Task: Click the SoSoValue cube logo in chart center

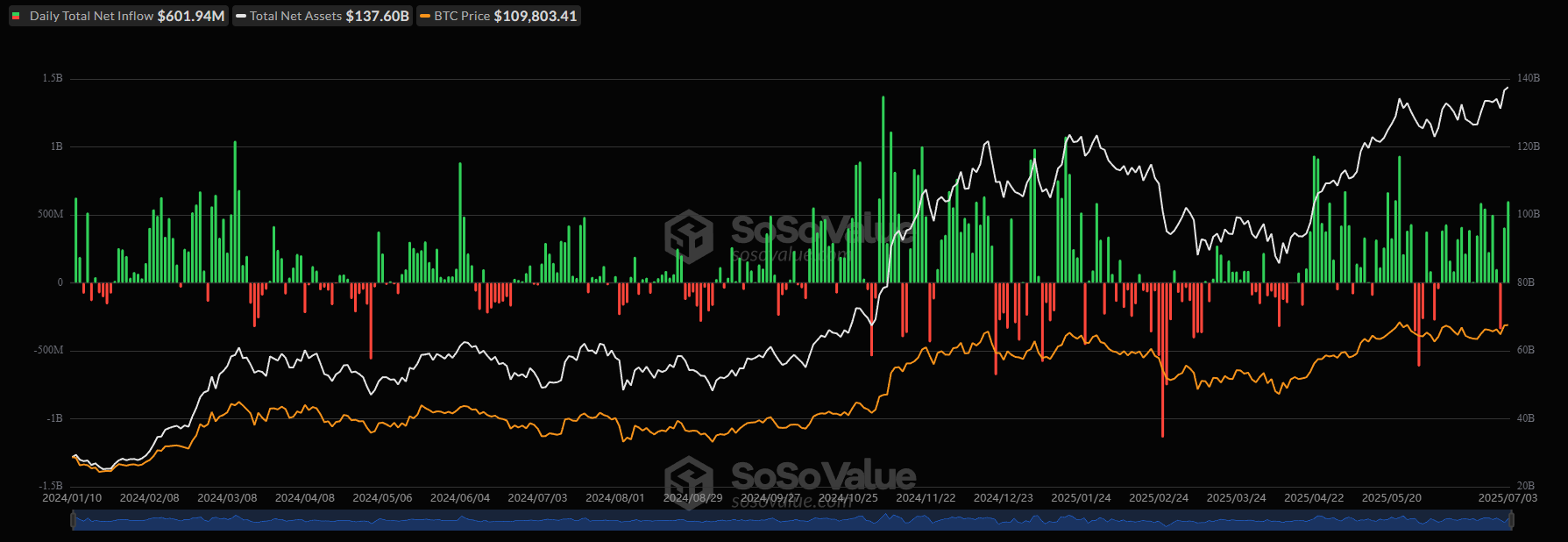Action: point(689,236)
